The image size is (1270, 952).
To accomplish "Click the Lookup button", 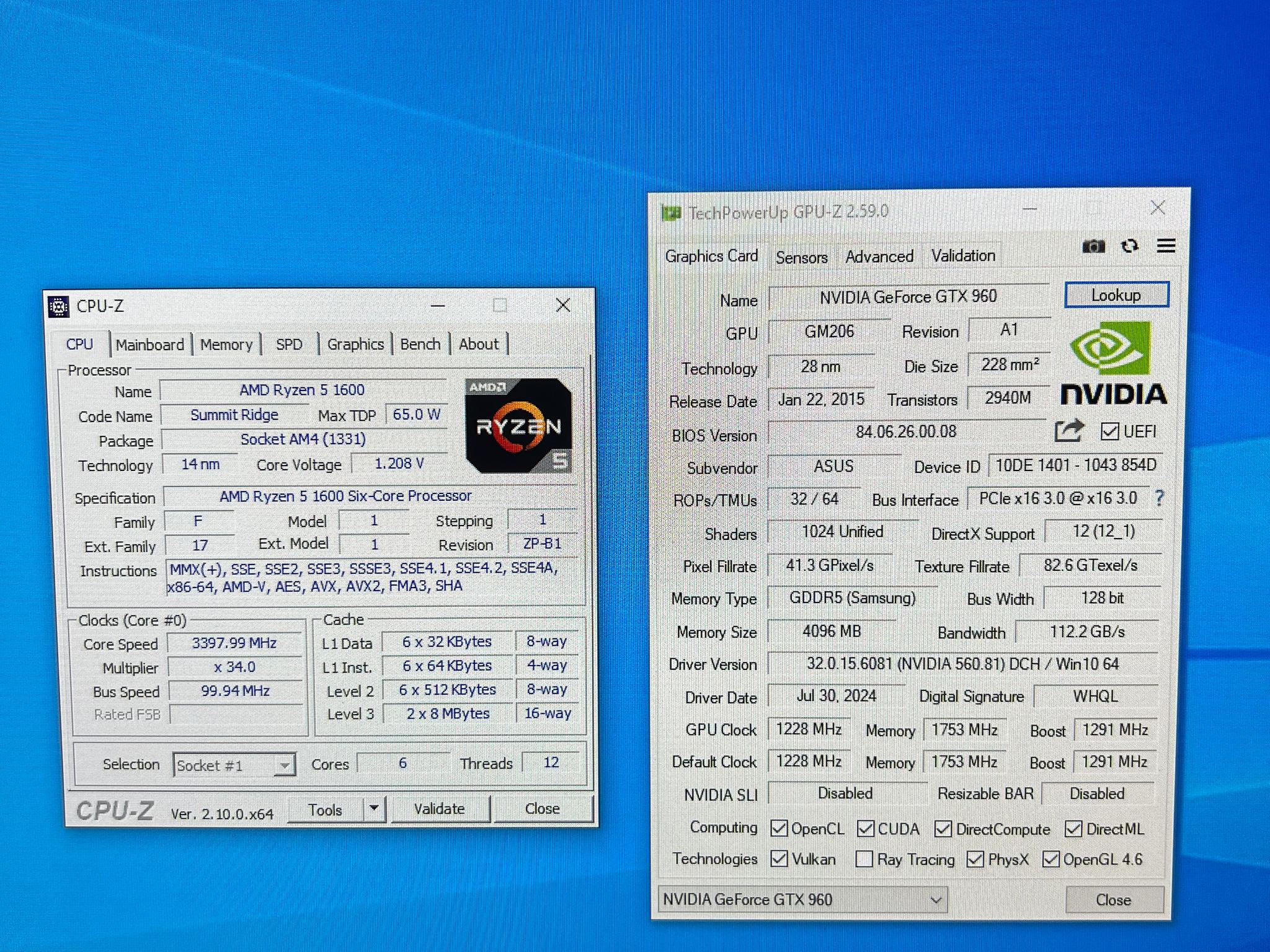I will 1116,294.
